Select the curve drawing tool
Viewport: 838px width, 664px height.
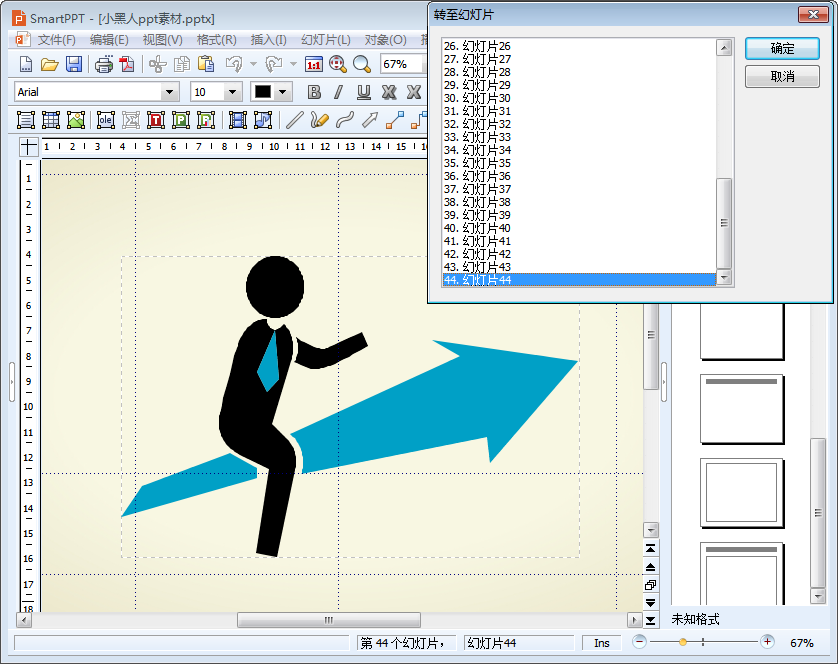tap(345, 120)
